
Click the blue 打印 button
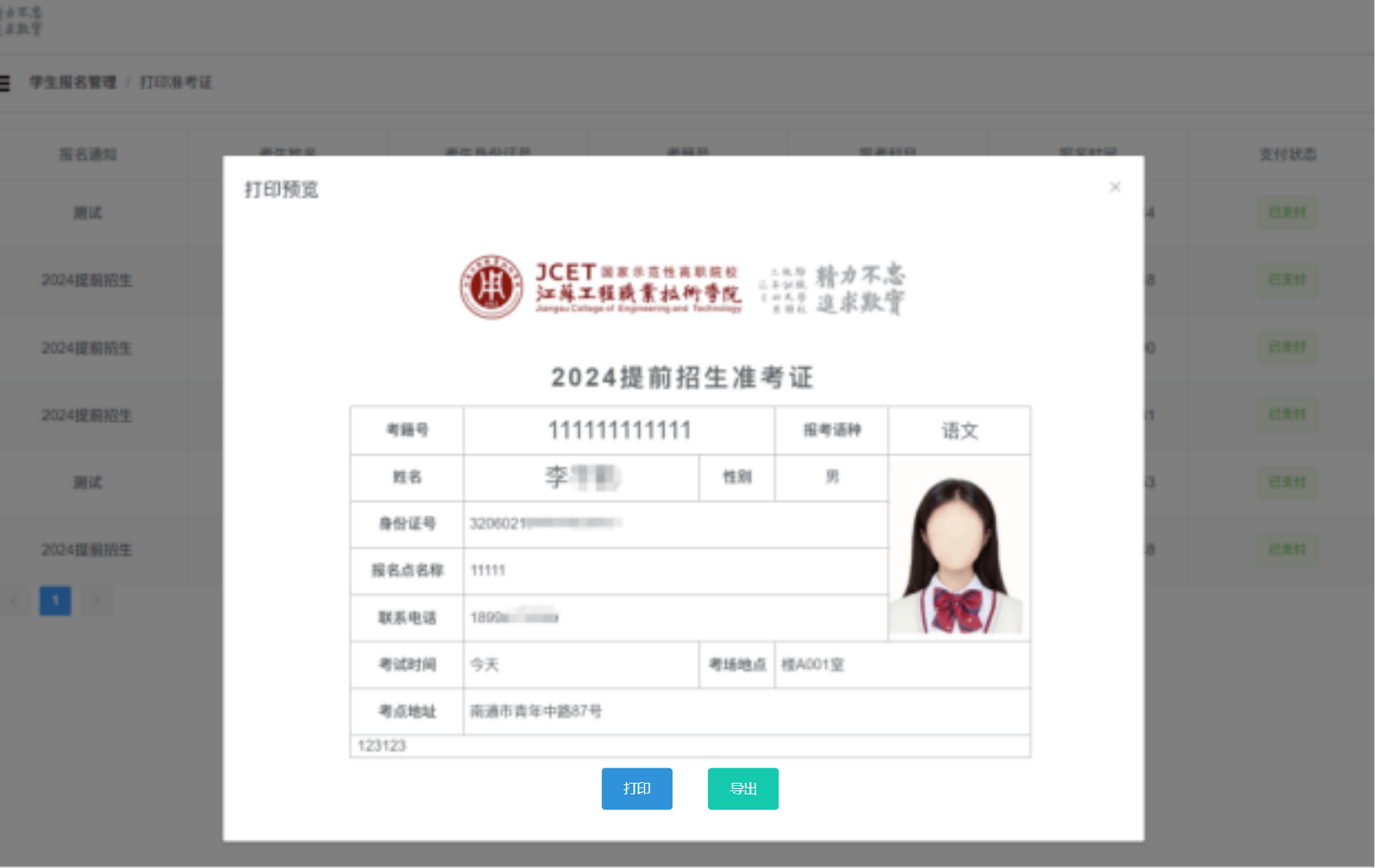[x=636, y=788]
